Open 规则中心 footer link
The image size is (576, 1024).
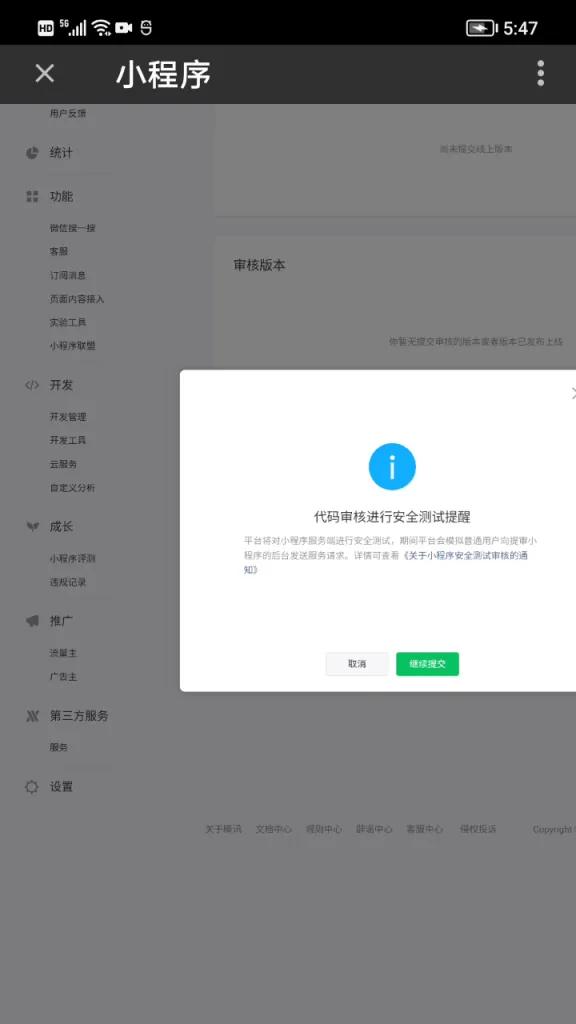coord(324,829)
